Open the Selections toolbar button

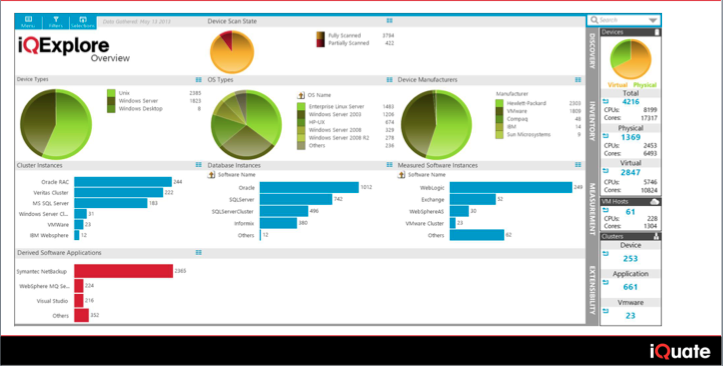tap(83, 22)
